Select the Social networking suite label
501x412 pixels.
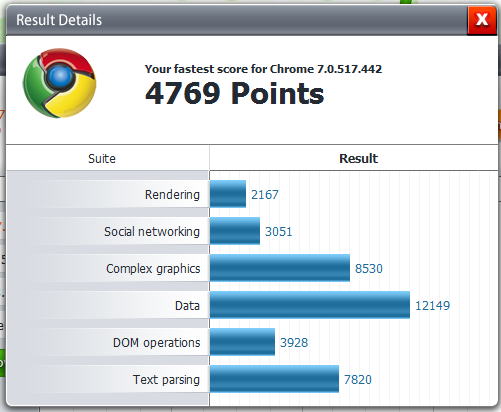pos(152,231)
